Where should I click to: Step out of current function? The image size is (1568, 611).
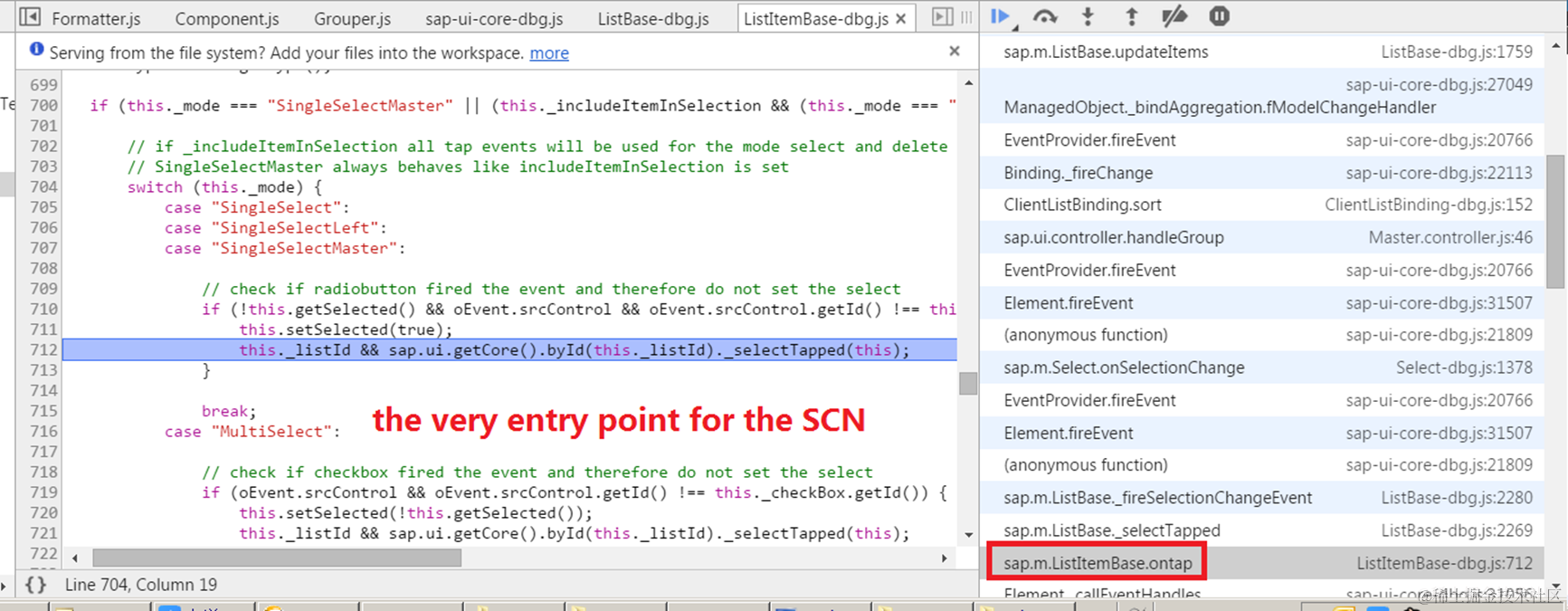1131,16
